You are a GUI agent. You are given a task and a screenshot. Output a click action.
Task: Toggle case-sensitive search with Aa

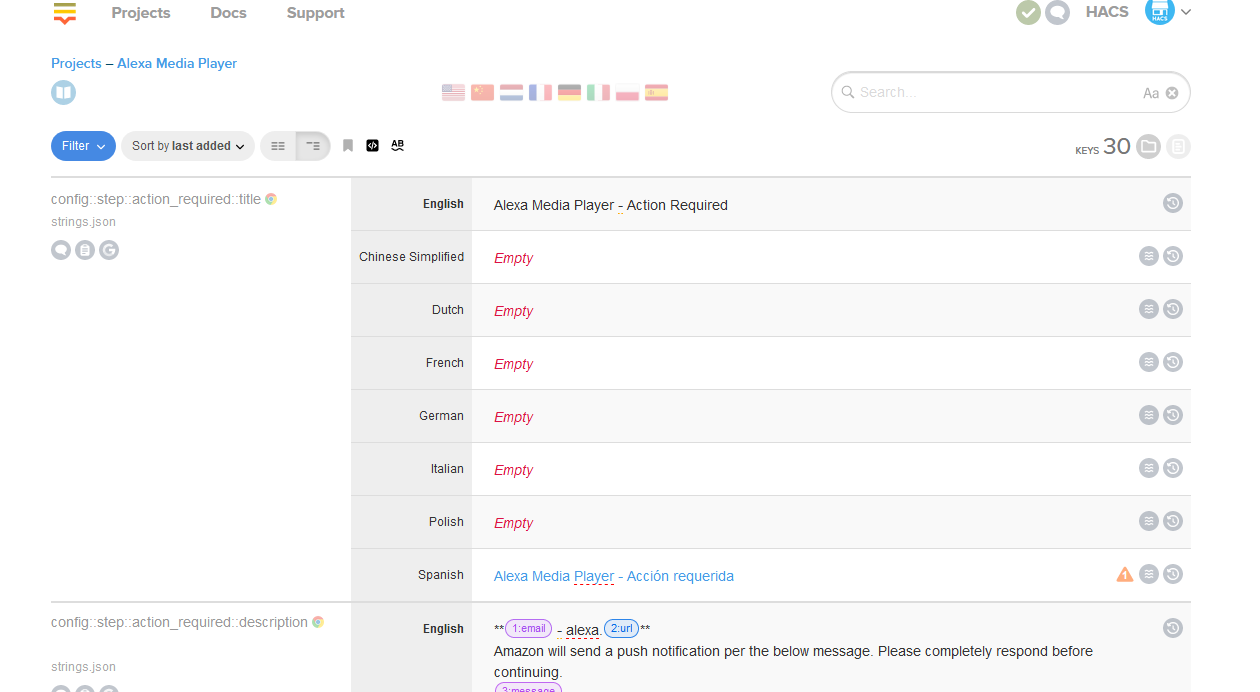point(1150,92)
